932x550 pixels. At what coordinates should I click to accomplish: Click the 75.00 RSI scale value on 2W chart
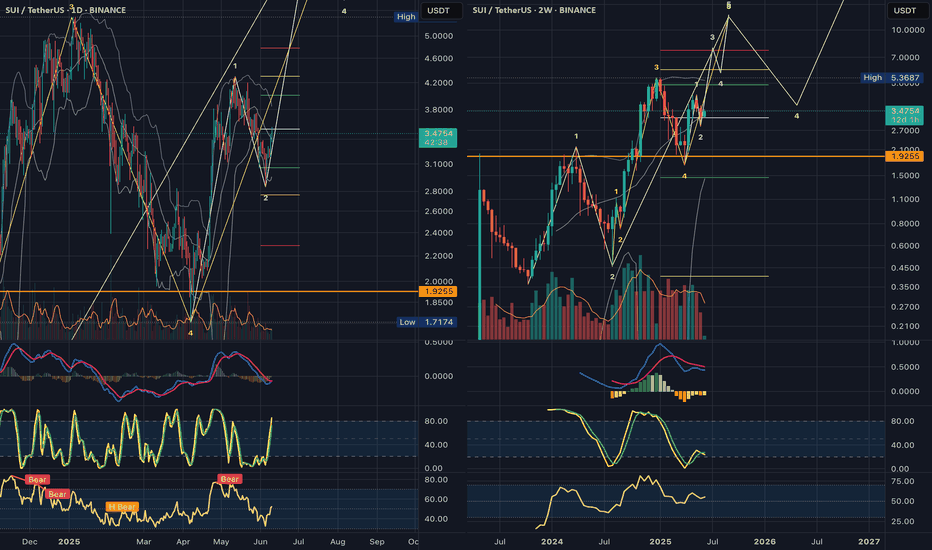(x=903, y=482)
